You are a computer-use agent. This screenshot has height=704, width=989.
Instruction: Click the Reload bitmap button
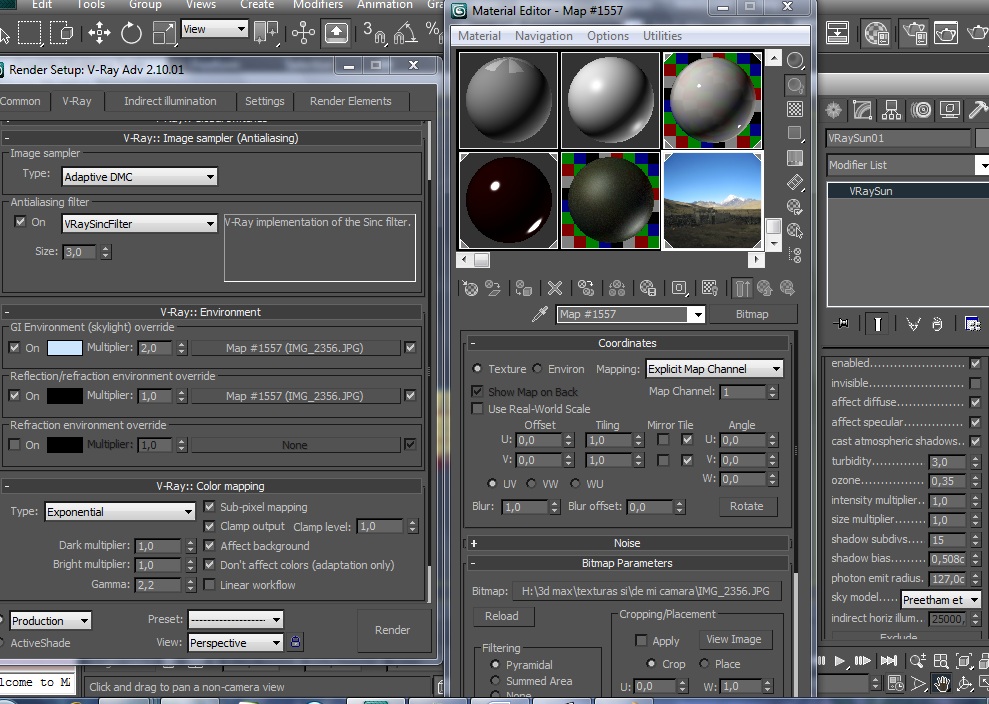click(x=502, y=616)
